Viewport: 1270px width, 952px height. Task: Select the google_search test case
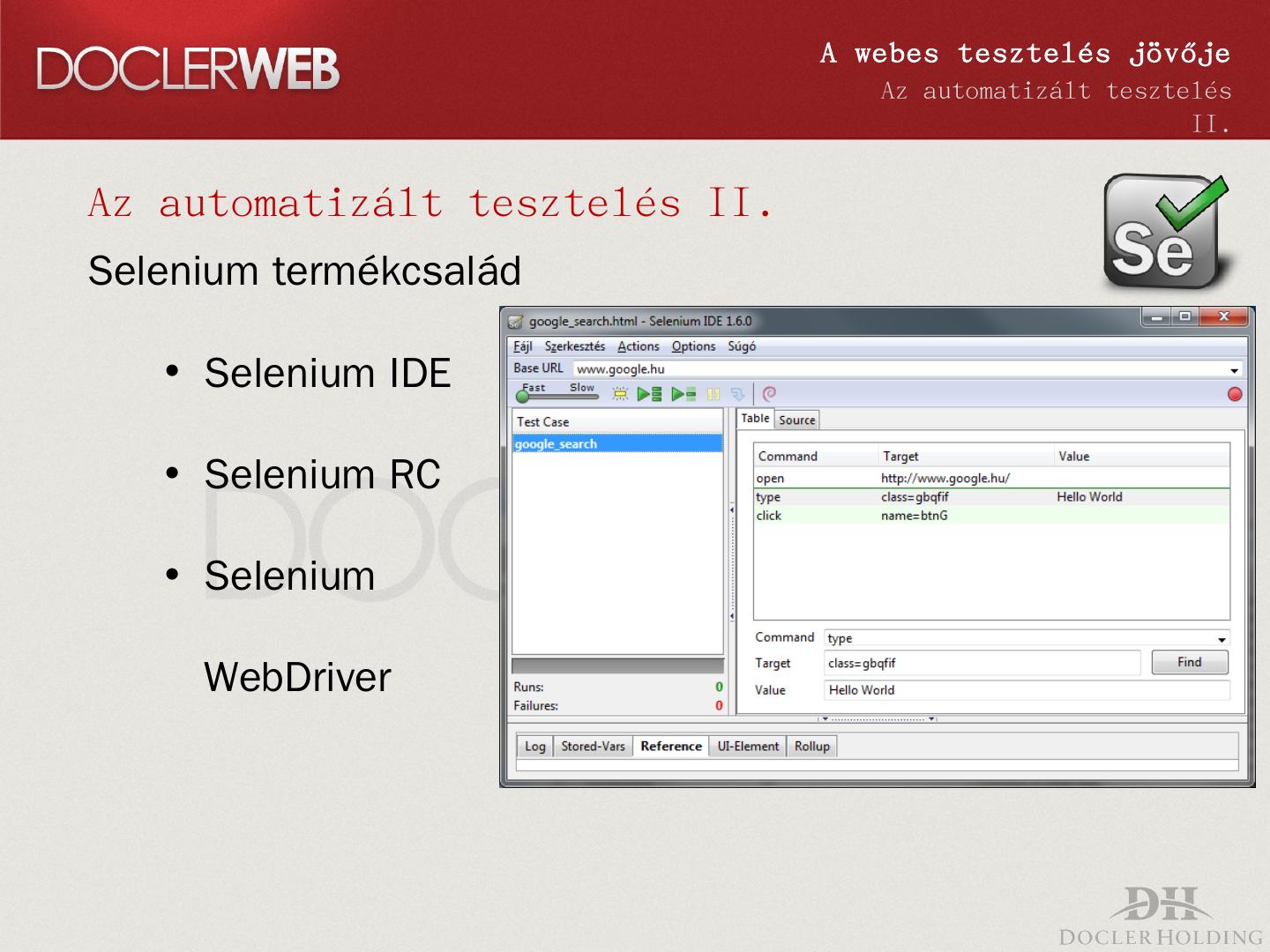tap(617, 444)
